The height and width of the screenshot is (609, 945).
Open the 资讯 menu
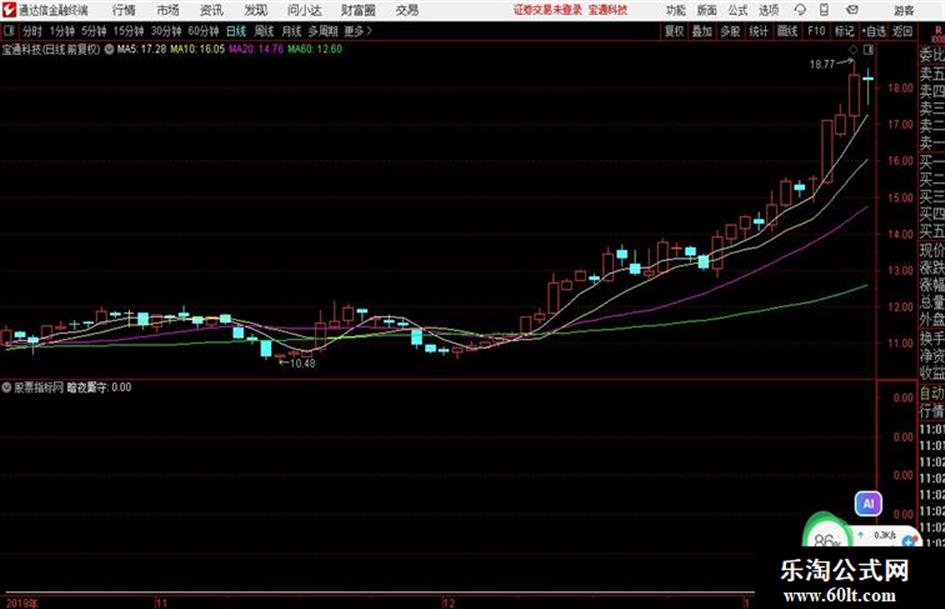(x=211, y=10)
